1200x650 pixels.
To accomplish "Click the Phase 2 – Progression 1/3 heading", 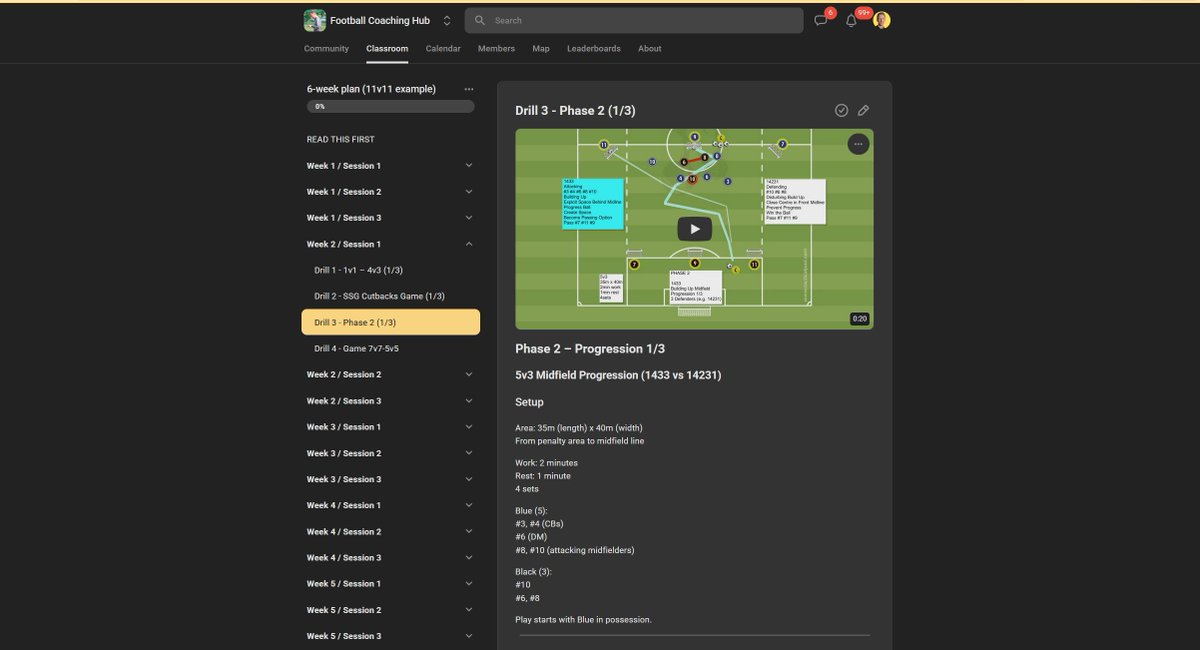I will pyautogui.click(x=590, y=349).
